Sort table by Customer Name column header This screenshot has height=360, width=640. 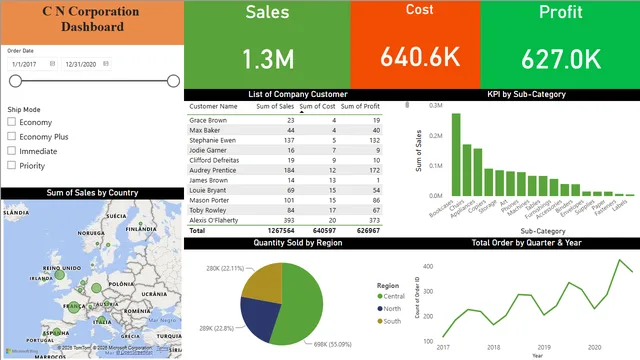coord(213,106)
